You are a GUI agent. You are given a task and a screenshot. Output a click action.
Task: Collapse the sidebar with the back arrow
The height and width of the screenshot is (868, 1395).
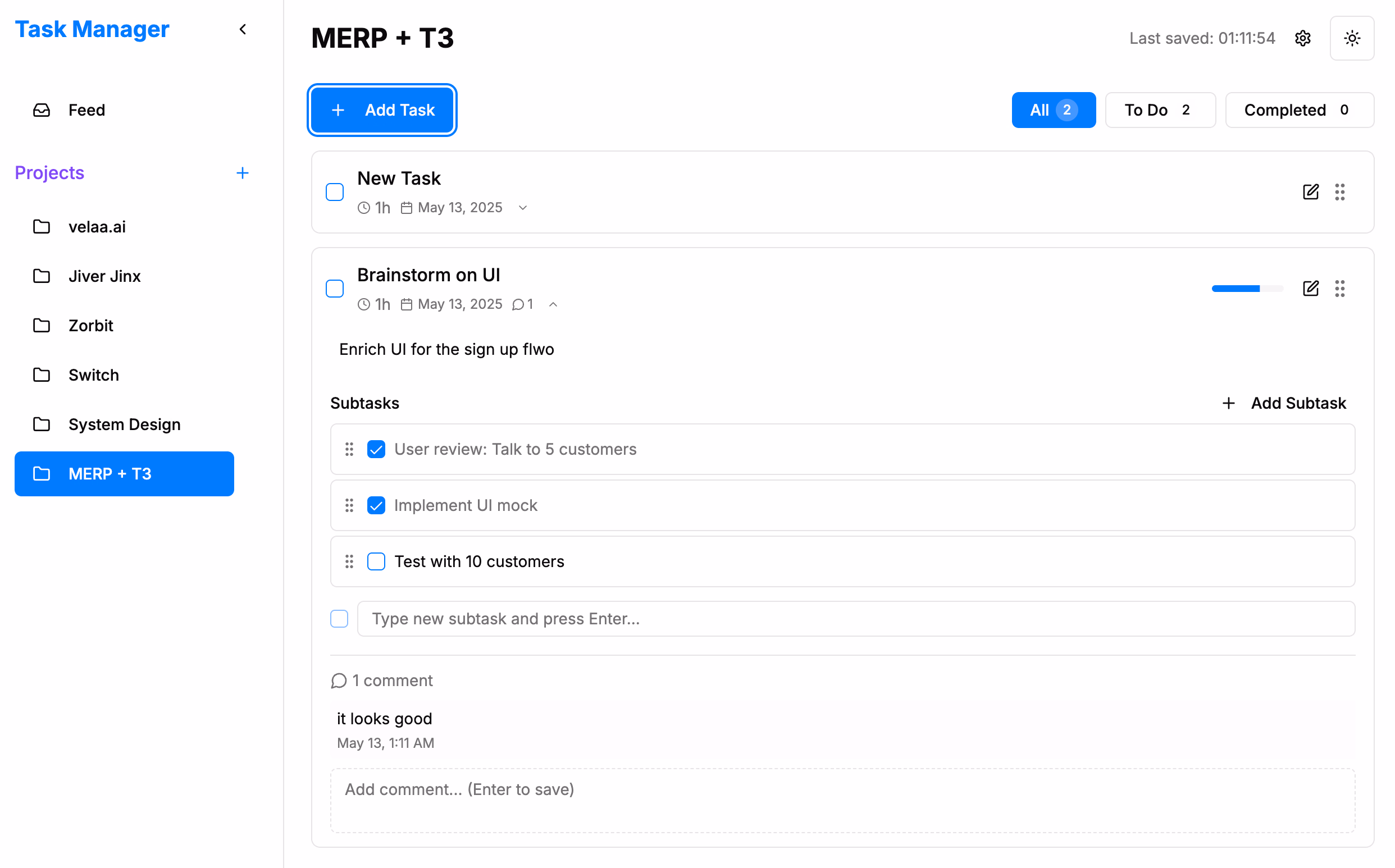(243, 29)
